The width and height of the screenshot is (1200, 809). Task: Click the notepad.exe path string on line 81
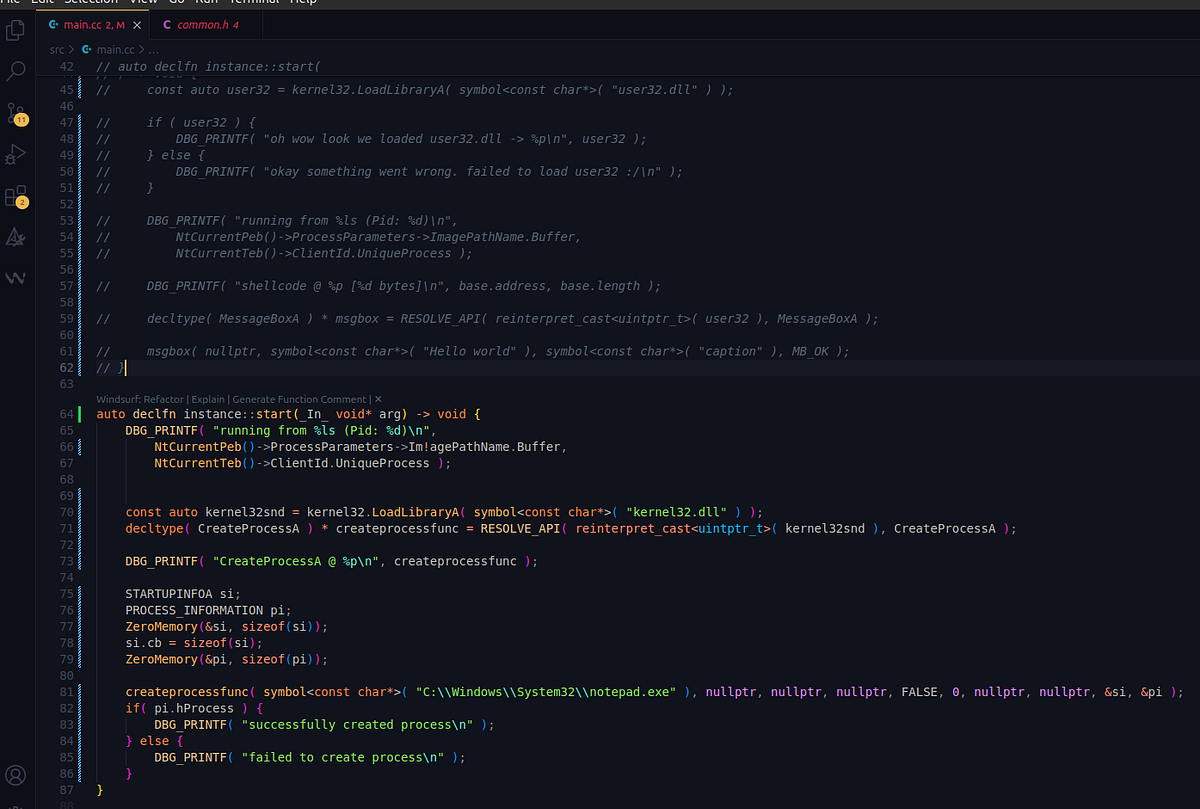(546, 692)
